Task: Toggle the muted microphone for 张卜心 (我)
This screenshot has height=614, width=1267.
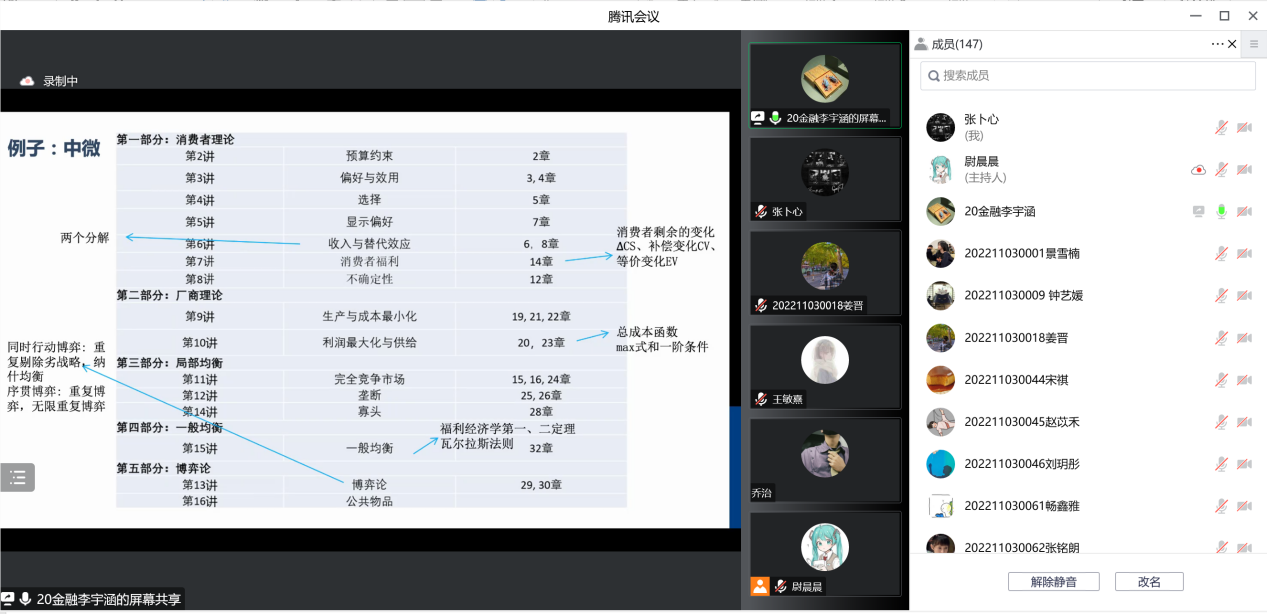Action: point(1221,127)
